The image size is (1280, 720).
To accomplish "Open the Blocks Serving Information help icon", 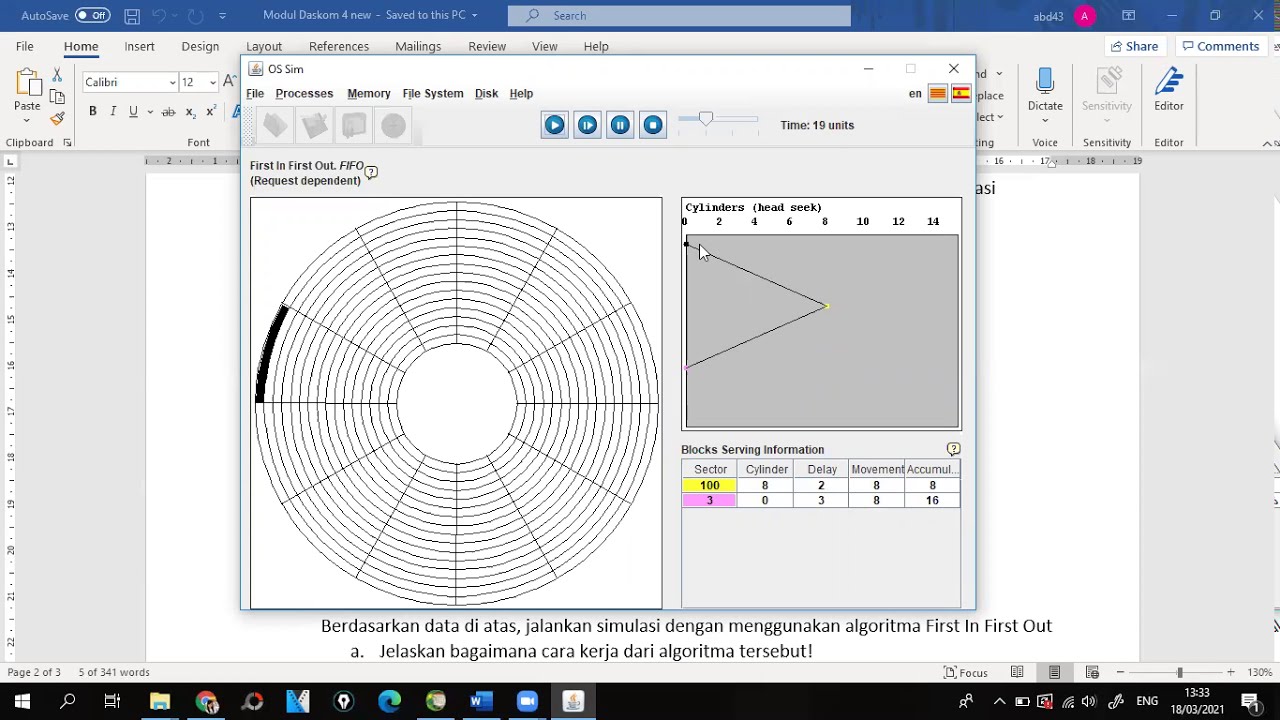I will click(953, 450).
